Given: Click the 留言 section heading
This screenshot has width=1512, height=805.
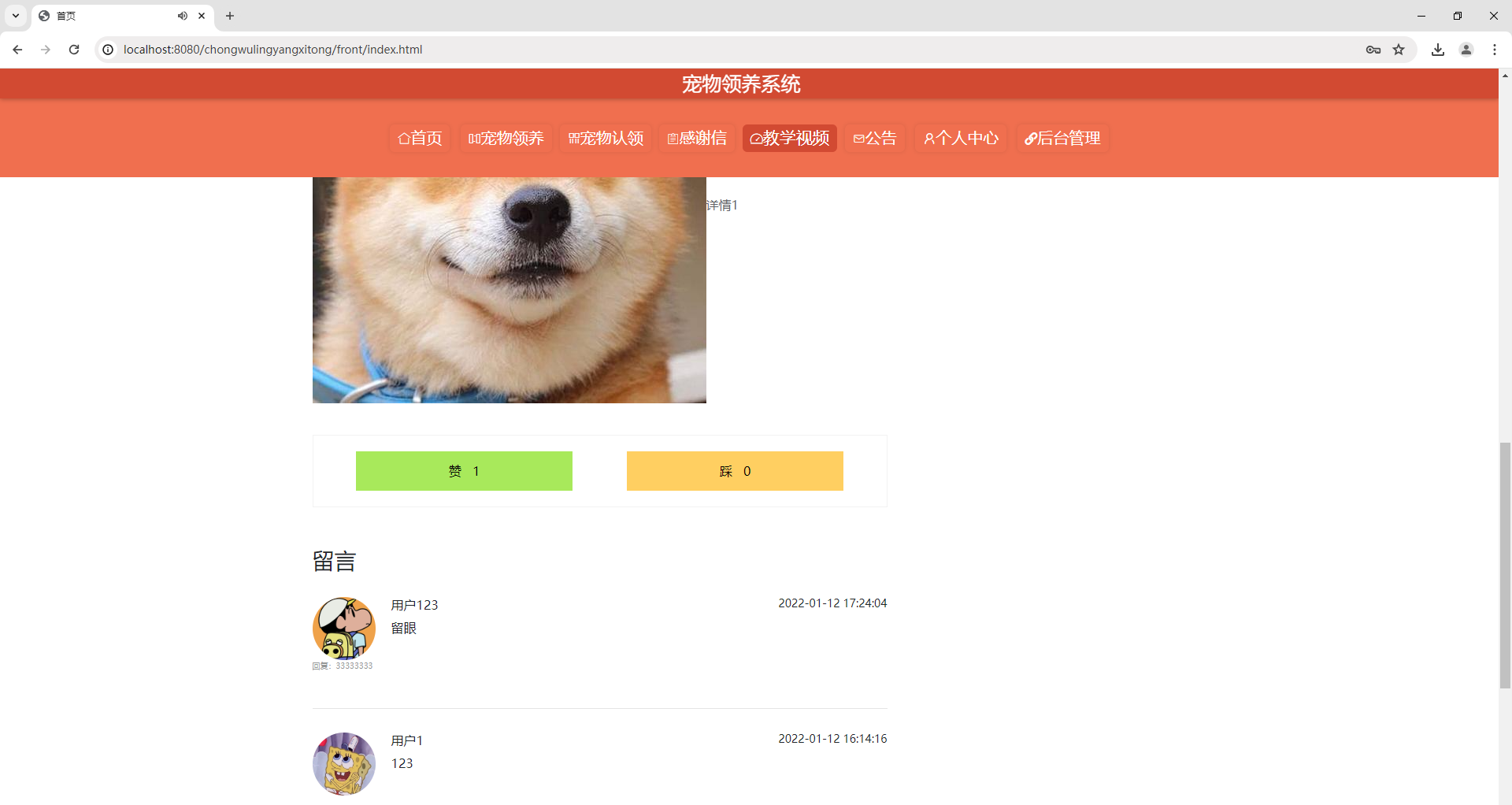Looking at the screenshot, I should [x=335, y=562].
